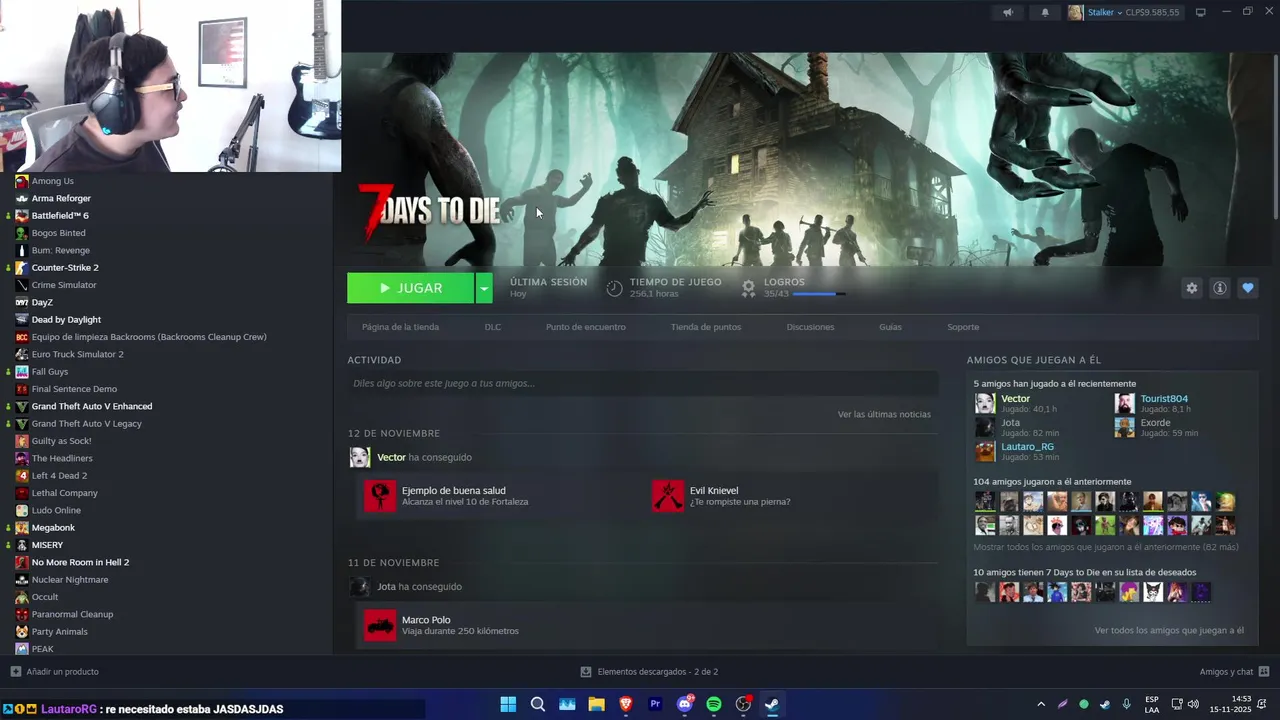Open friend Lautaro_RG in friends panel

(1027, 447)
